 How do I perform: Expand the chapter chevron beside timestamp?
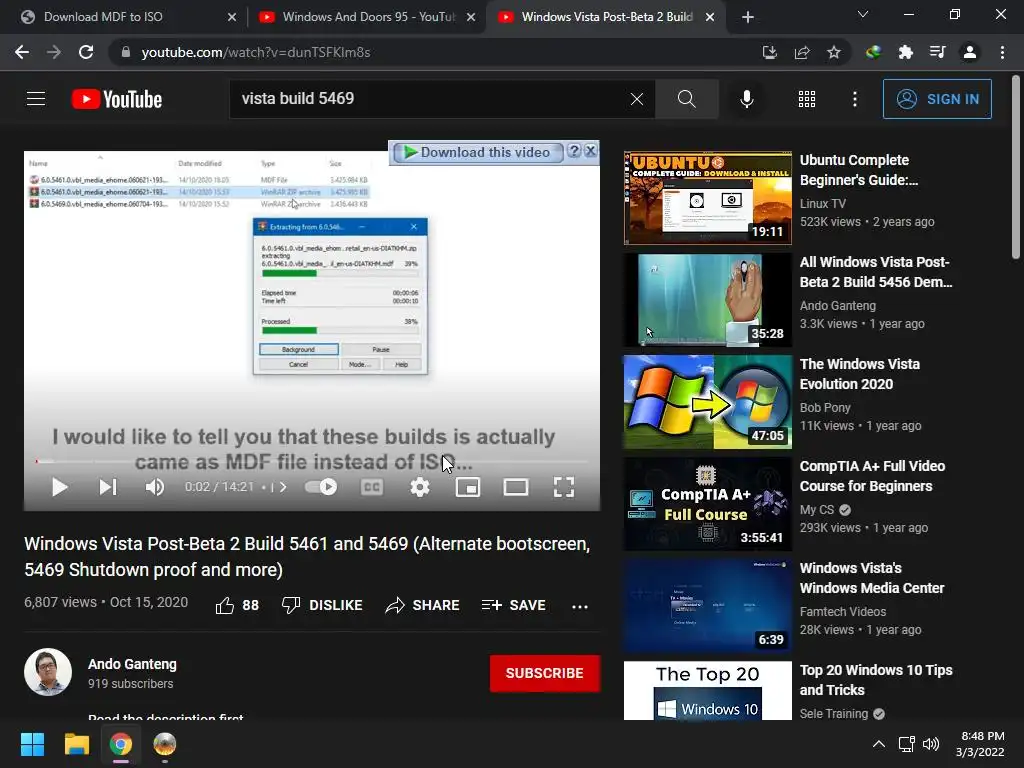click(x=283, y=487)
